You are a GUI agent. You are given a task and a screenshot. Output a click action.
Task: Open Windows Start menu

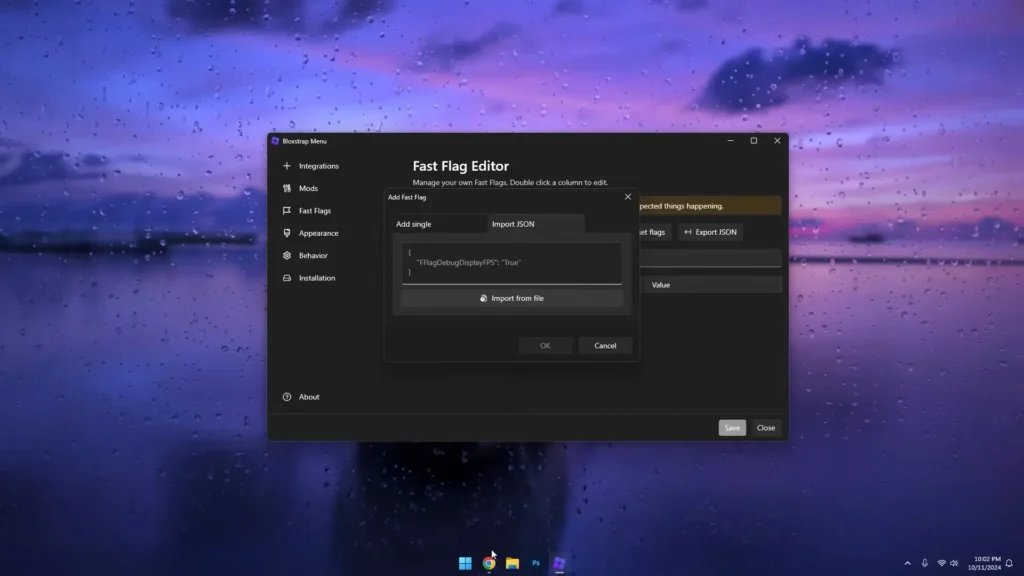click(x=465, y=563)
